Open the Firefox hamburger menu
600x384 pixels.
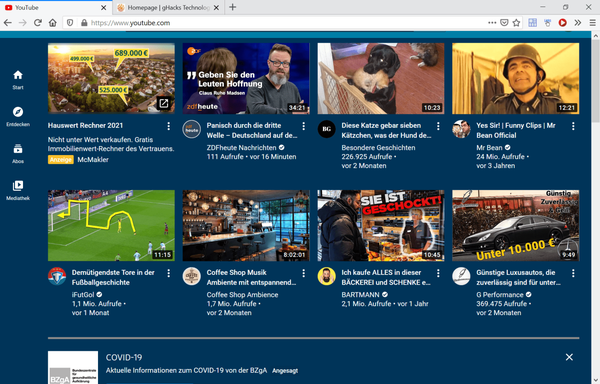pos(592,23)
